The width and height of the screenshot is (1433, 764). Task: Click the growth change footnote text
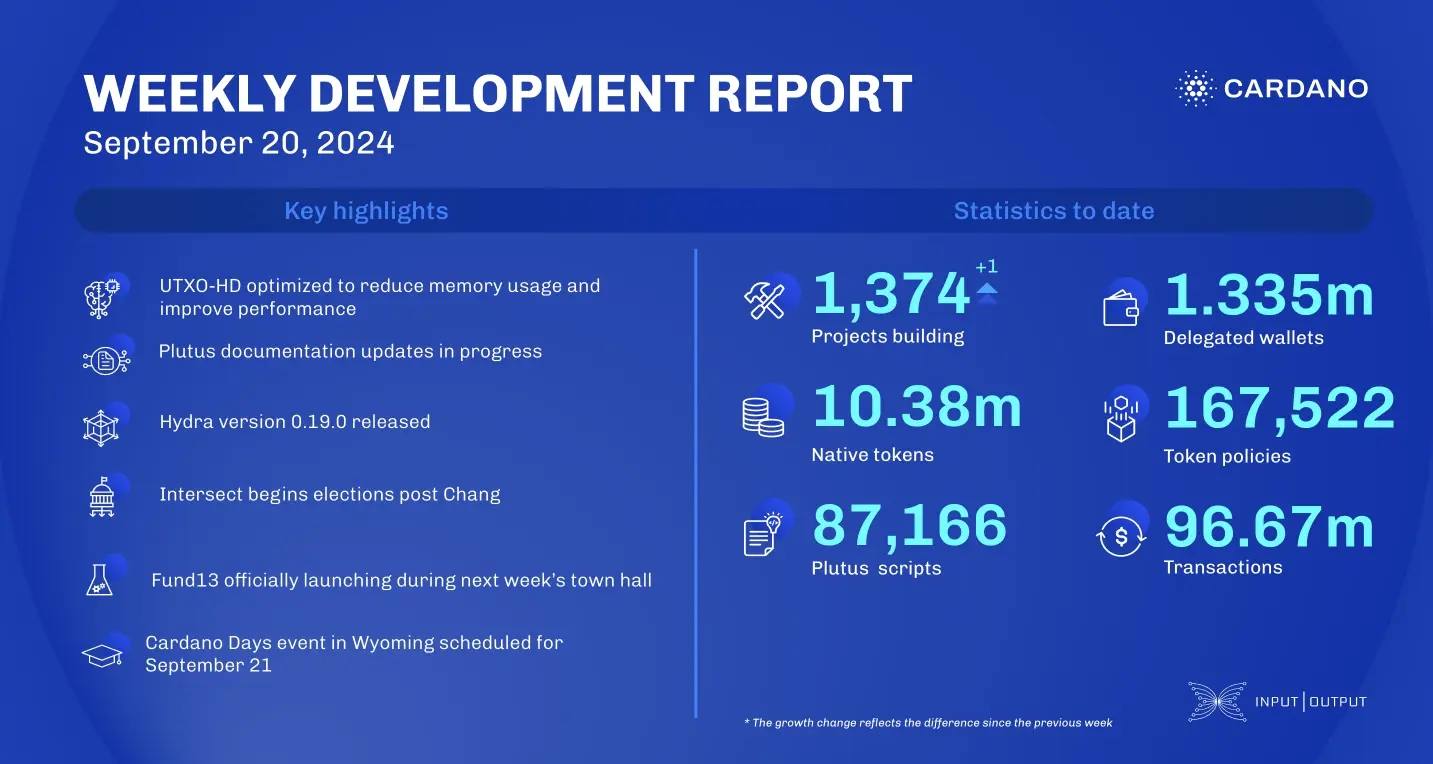928,722
